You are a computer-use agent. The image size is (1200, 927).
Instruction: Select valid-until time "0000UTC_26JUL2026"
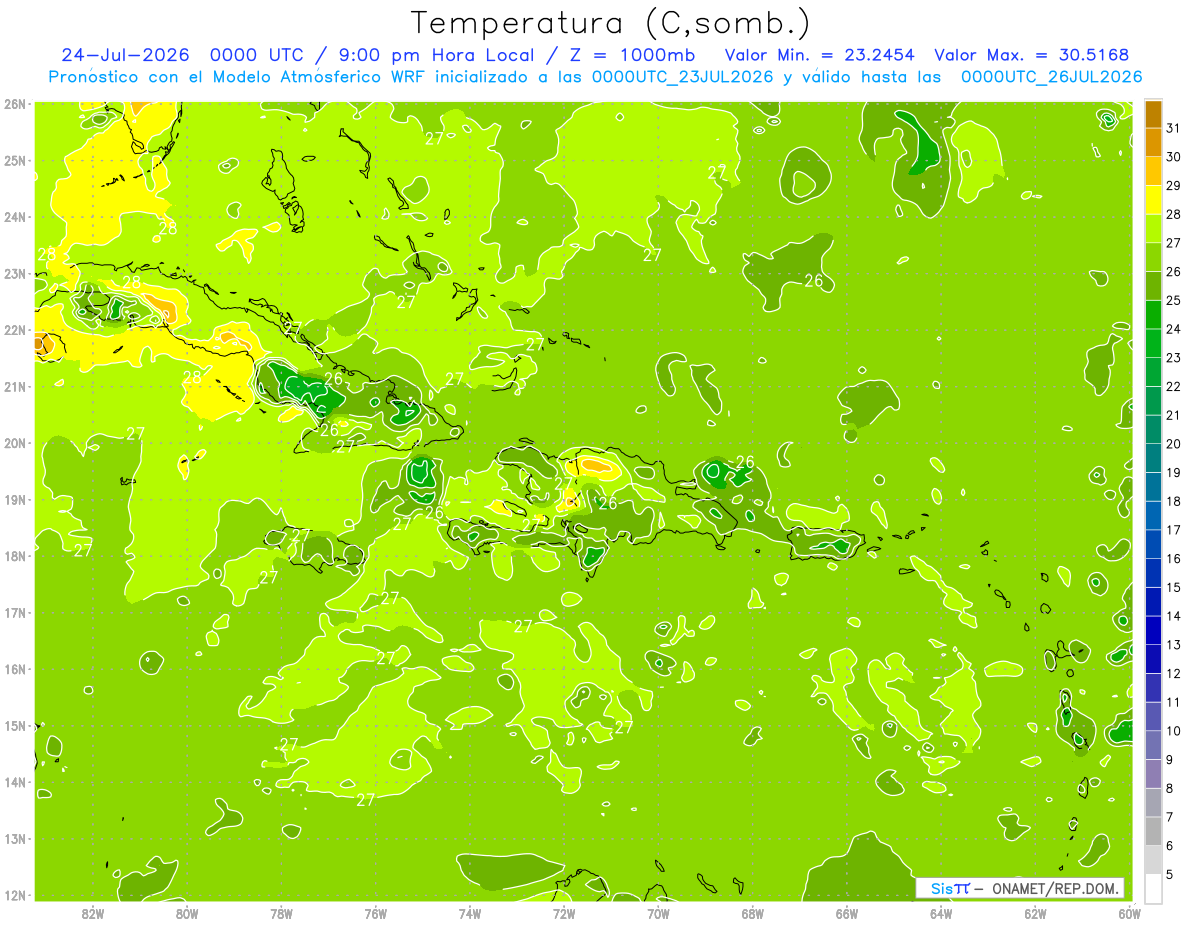tap(1051, 77)
